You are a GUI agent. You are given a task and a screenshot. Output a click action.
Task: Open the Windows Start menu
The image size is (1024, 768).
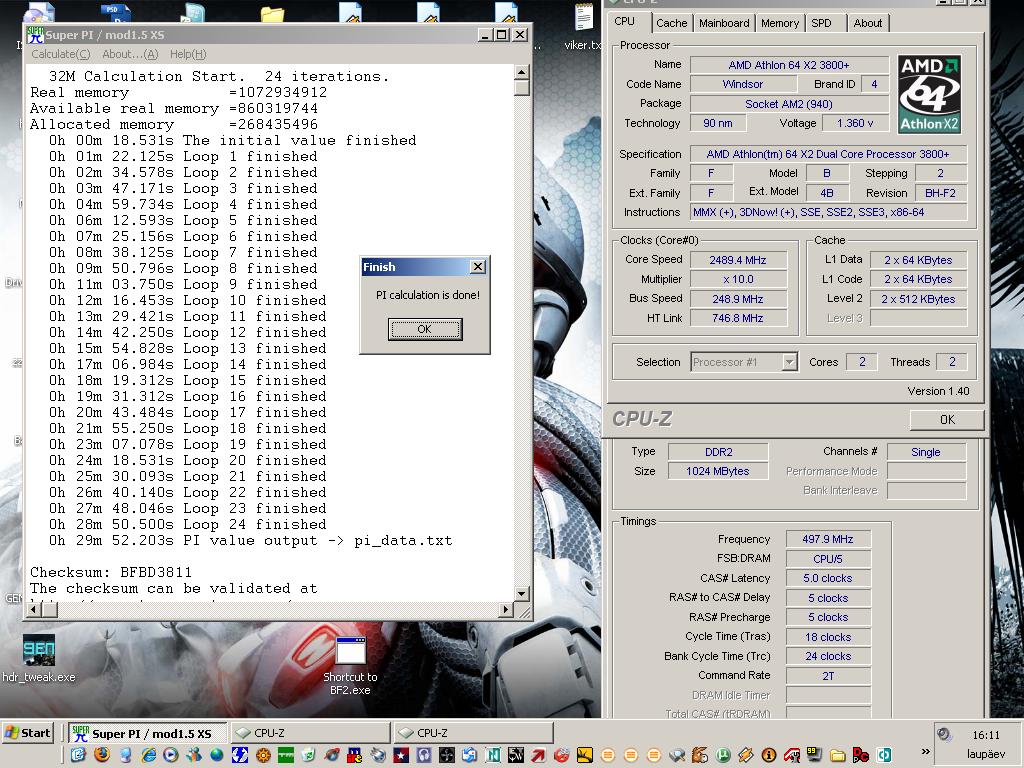coord(27,733)
